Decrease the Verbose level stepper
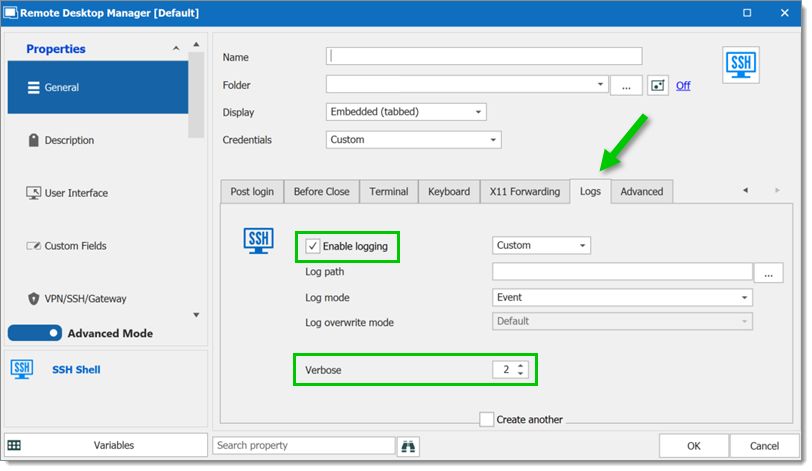The height and width of the screenshot is (471, 812). pyautogui.click(x=520, y=373)
